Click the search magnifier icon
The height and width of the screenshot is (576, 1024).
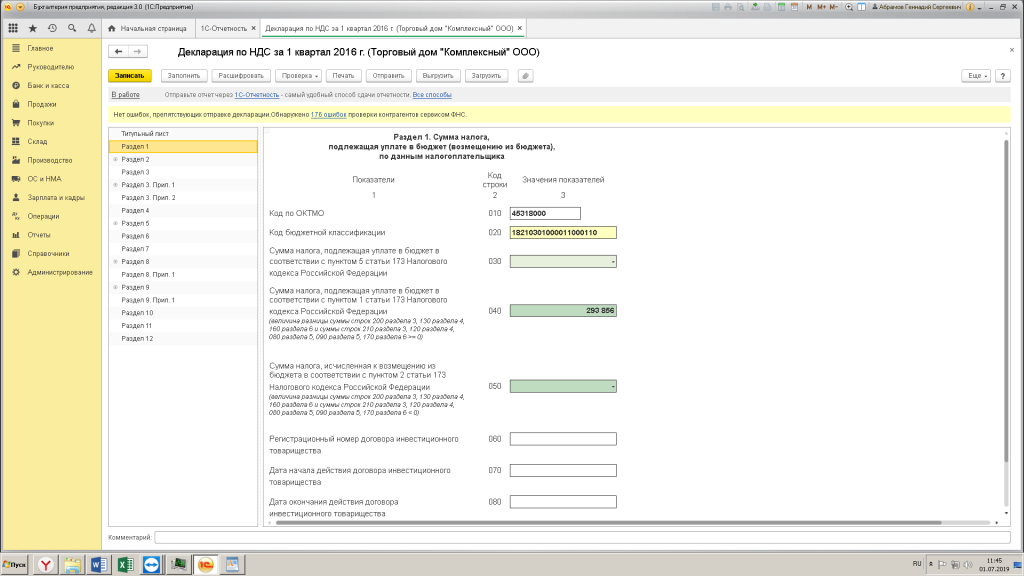click(x=72, y=28)
